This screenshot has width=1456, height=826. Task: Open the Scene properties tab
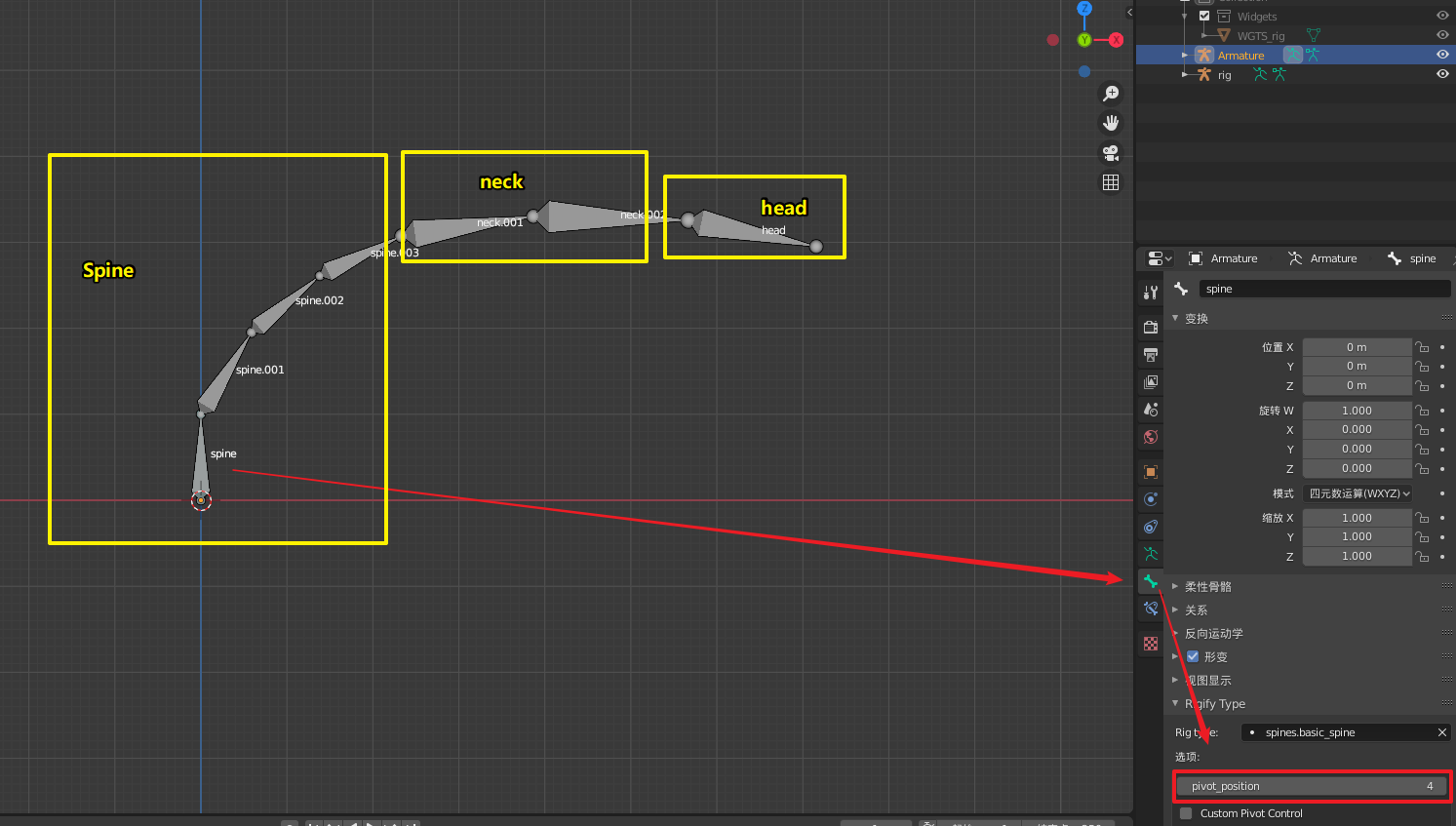point(1151,409)
